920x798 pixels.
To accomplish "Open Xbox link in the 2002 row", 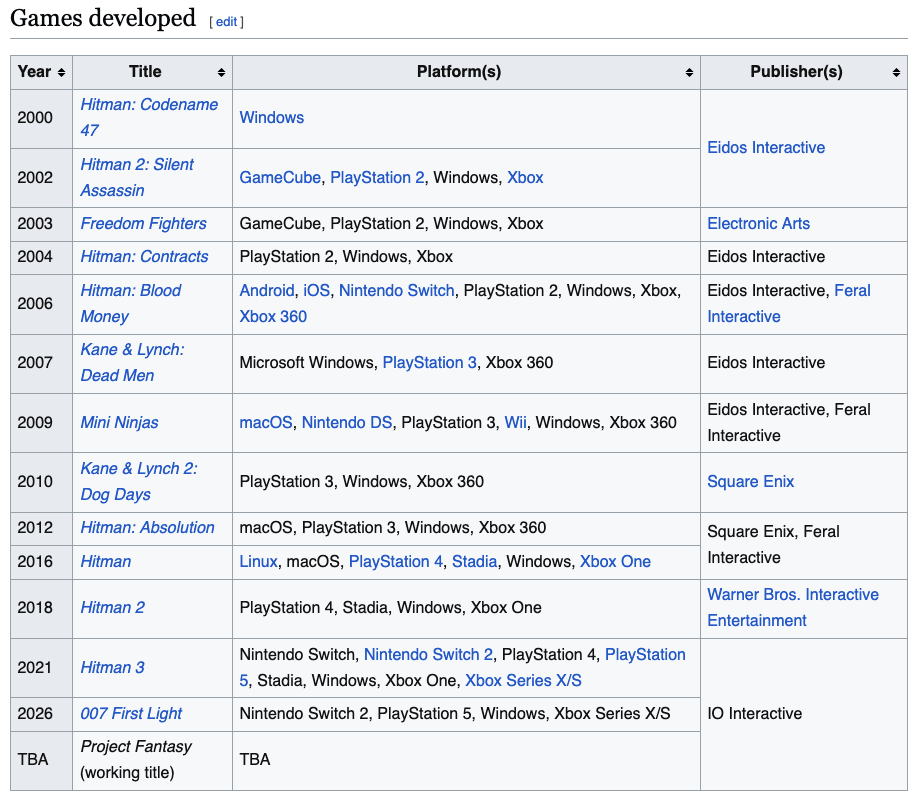I will tap(525, 177).
